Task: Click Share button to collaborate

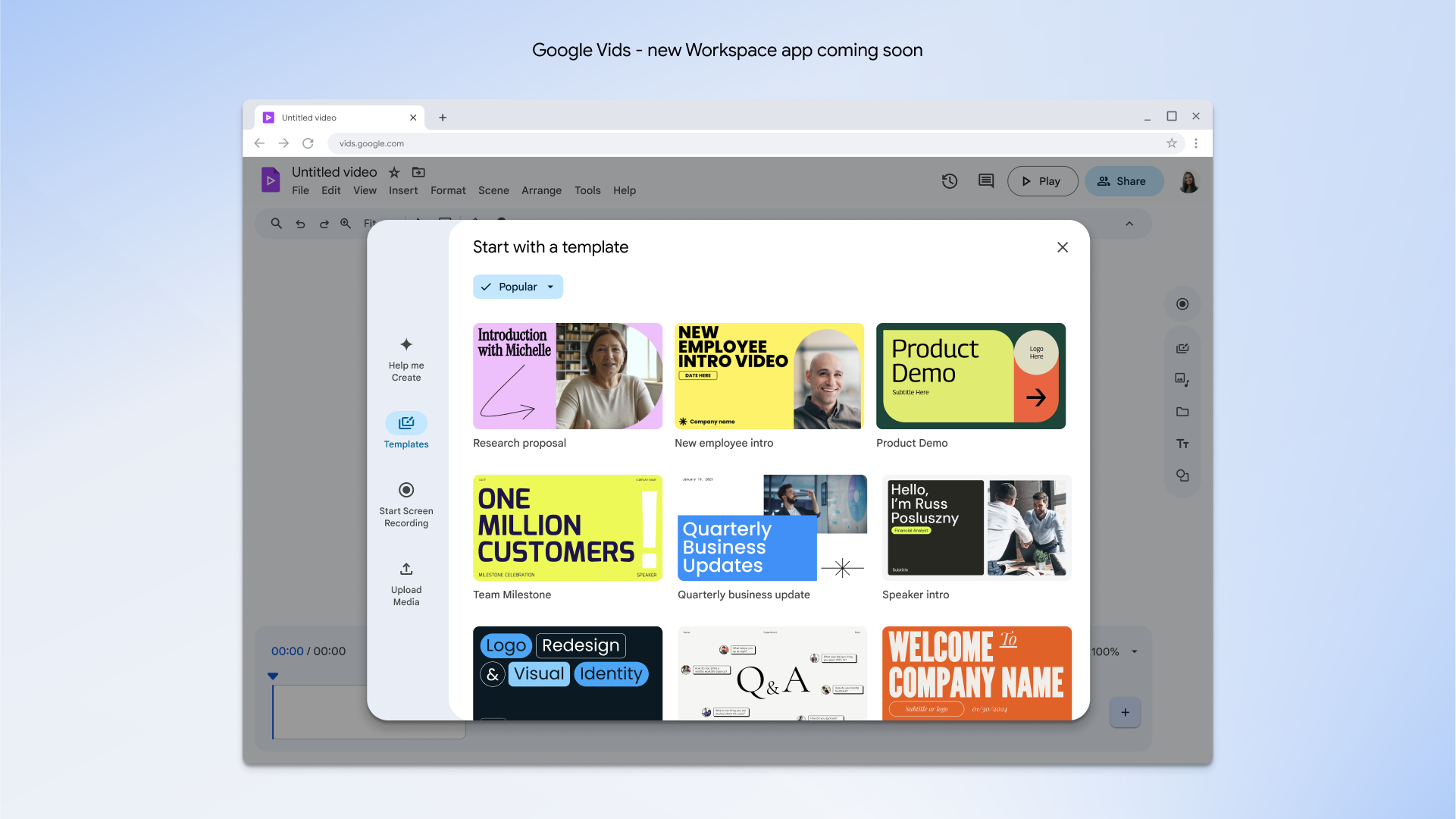Action: [1121, 181]
